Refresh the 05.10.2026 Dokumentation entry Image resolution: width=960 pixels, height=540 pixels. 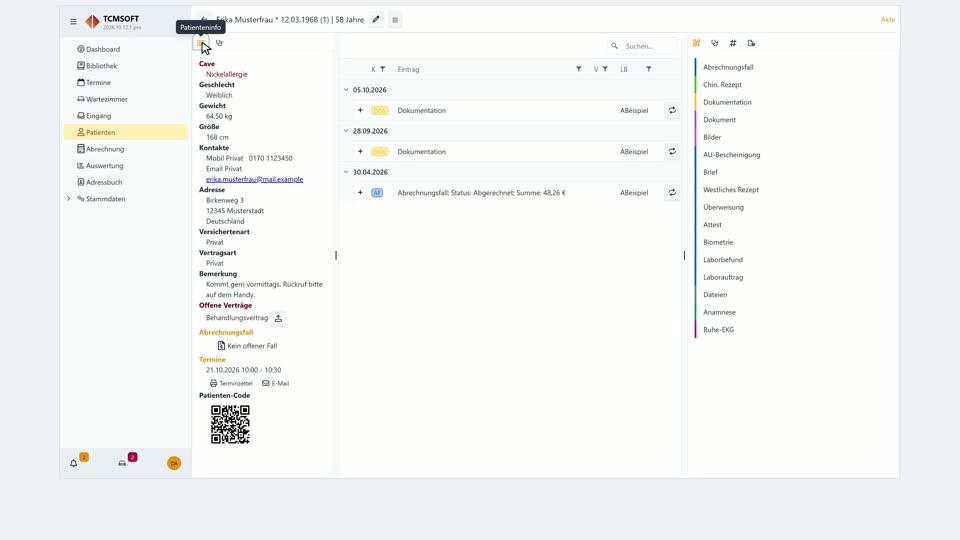click(672, 111)
